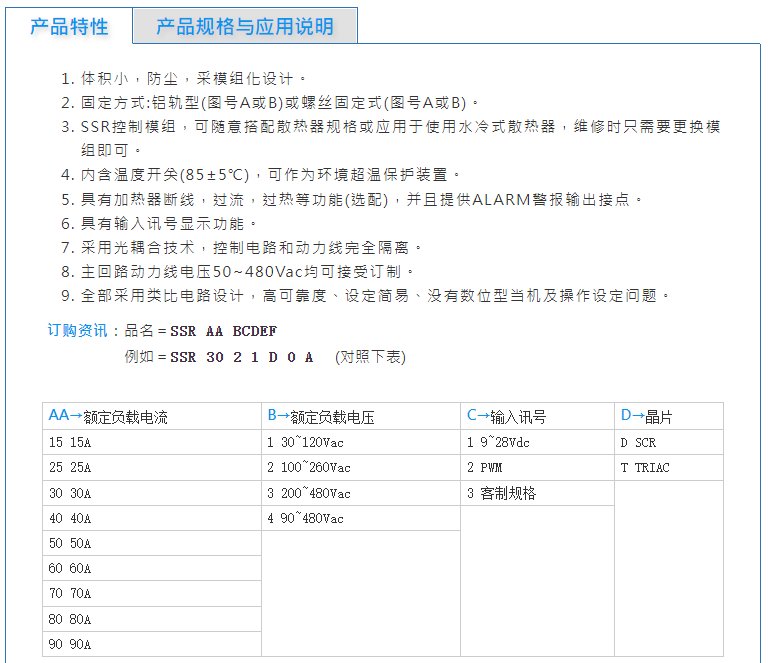The height and width of the screenshot is (663, 775).
Task: Switch to the 产品特性 tab
Action: click(69, 26)
